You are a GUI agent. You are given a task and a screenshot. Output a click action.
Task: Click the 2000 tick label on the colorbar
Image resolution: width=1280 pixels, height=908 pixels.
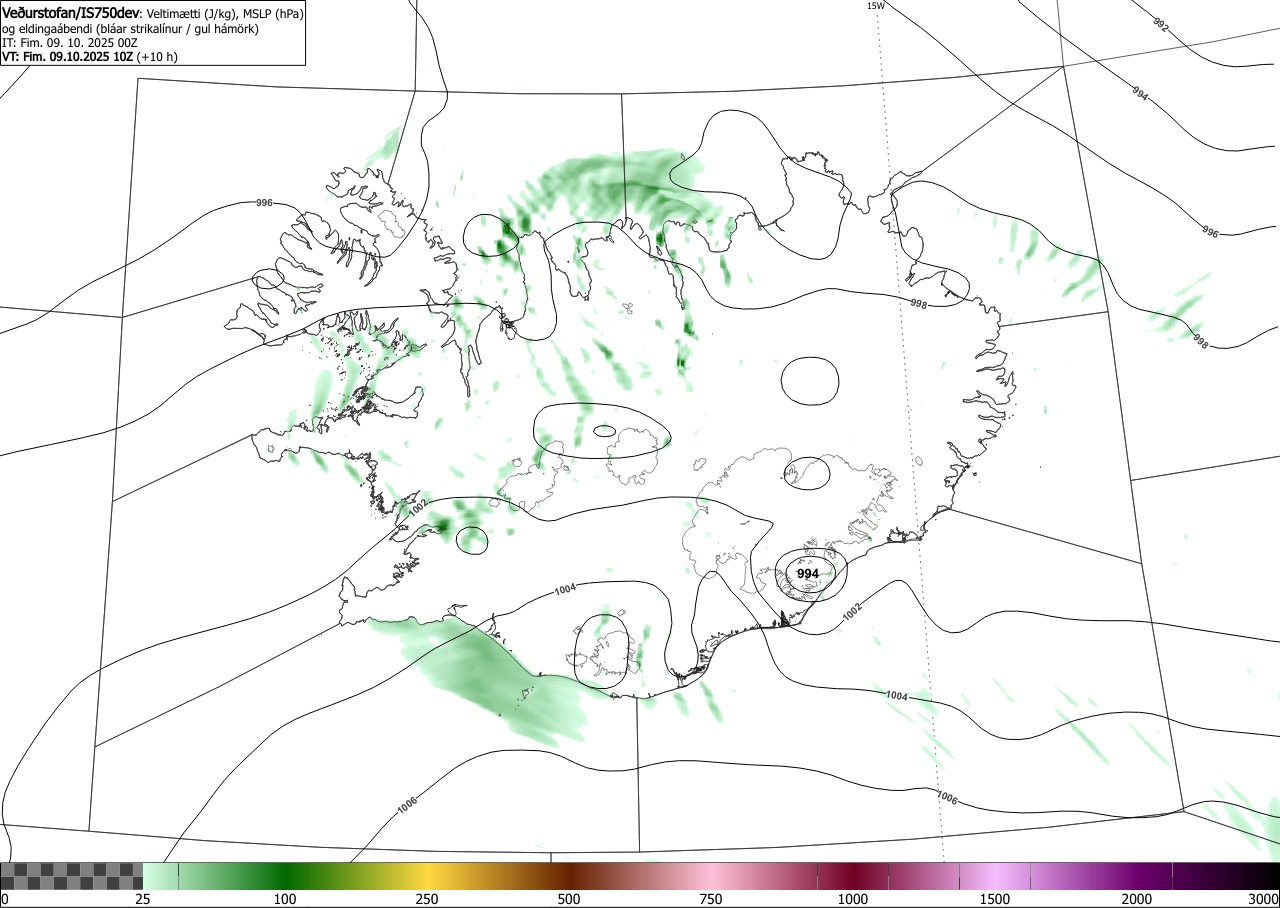[x=1137, y=899]
